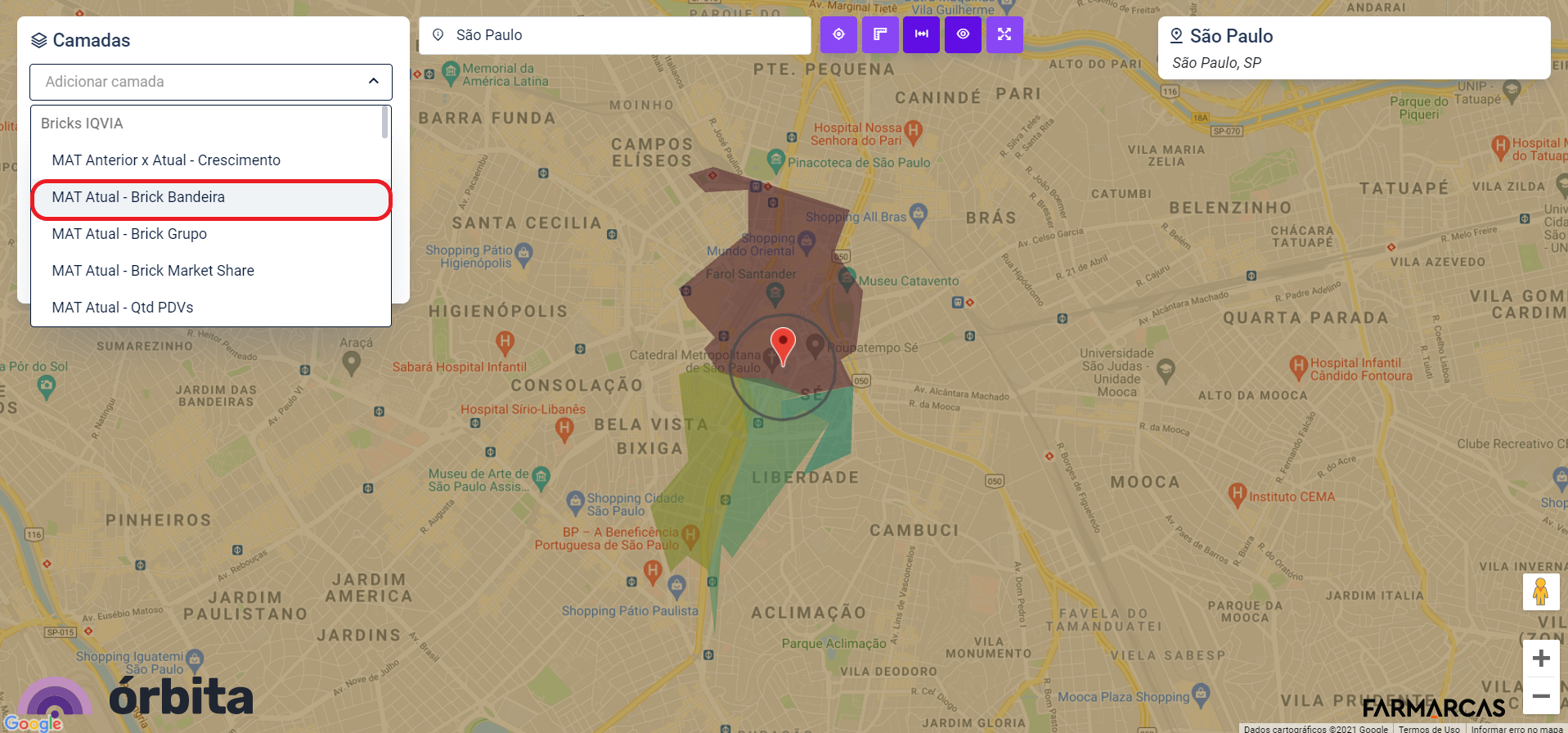Collapse the Adicionar camada dropdown

pyautogui.click(x=373, y=82)
